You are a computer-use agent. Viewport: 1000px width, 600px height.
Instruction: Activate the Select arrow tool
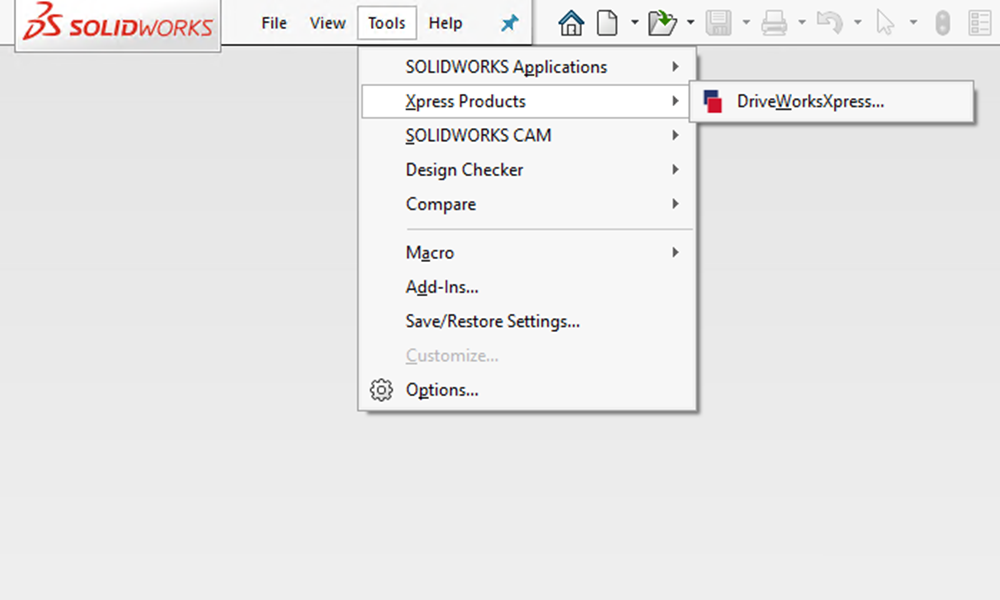pos(884,21)
